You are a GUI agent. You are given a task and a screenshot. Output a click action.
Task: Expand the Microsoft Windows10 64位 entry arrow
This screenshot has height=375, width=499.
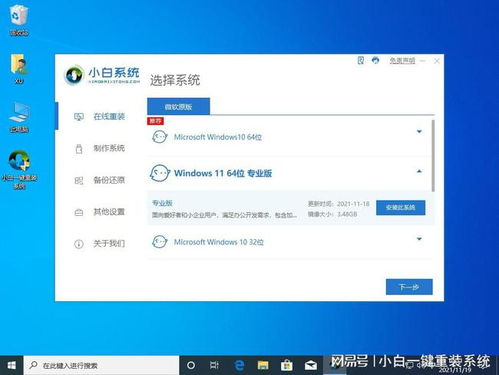pyautogui.click(x=419, y=132)
